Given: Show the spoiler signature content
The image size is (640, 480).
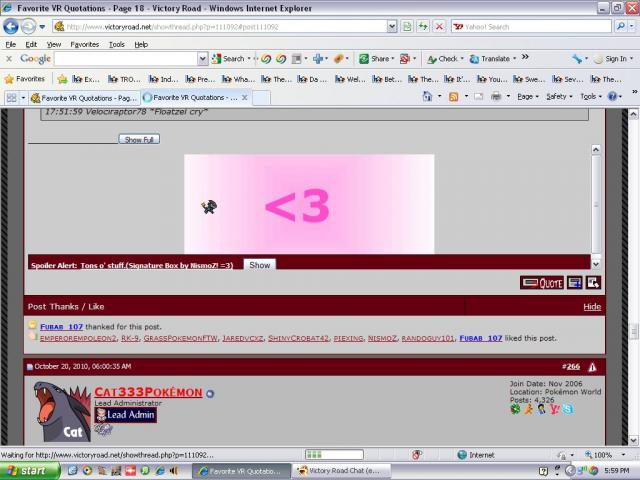Looking at the screenshot, I should [x=259, y=265].
